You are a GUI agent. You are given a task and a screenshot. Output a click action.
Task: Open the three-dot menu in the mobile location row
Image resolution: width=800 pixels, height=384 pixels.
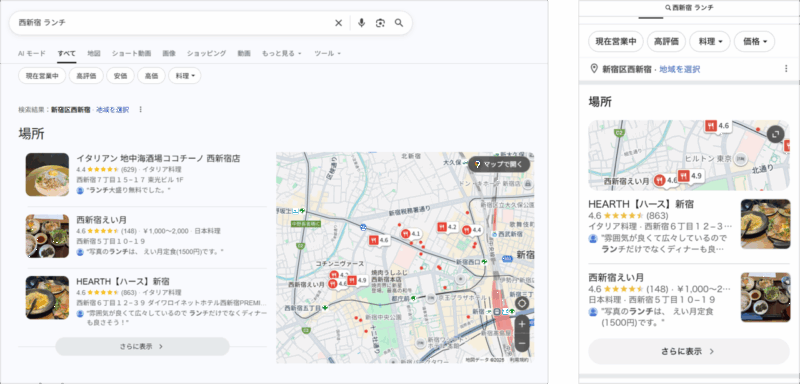(786, 69)
